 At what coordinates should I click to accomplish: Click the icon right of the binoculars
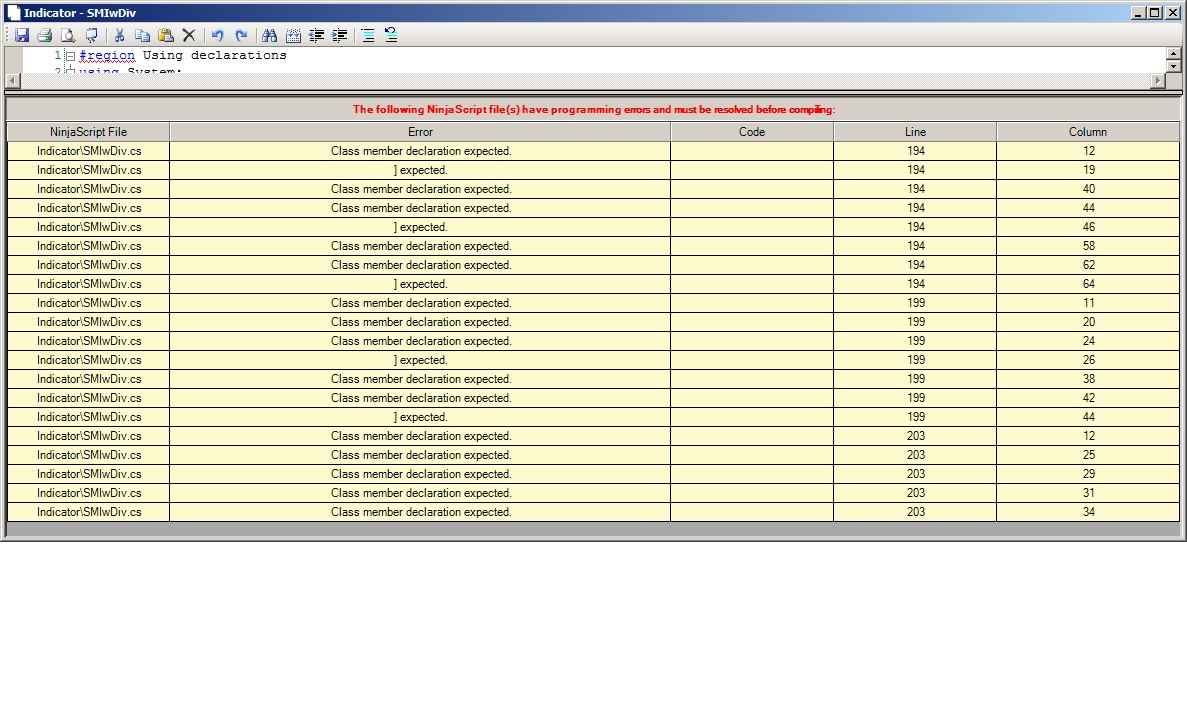pos(293,35)
